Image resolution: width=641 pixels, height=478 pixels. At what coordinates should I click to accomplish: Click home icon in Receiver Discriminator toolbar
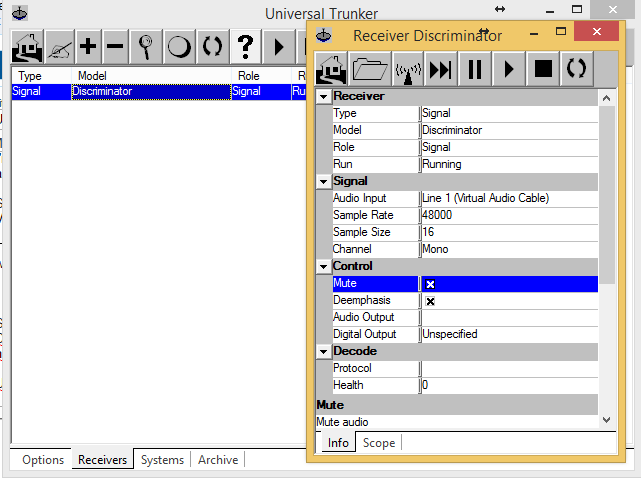(x=332, y=69)
